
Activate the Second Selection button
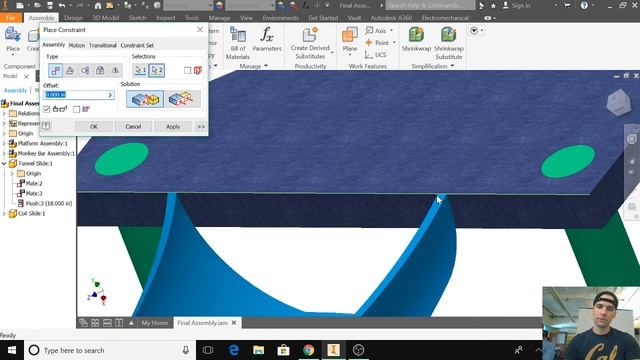(157, 70)
